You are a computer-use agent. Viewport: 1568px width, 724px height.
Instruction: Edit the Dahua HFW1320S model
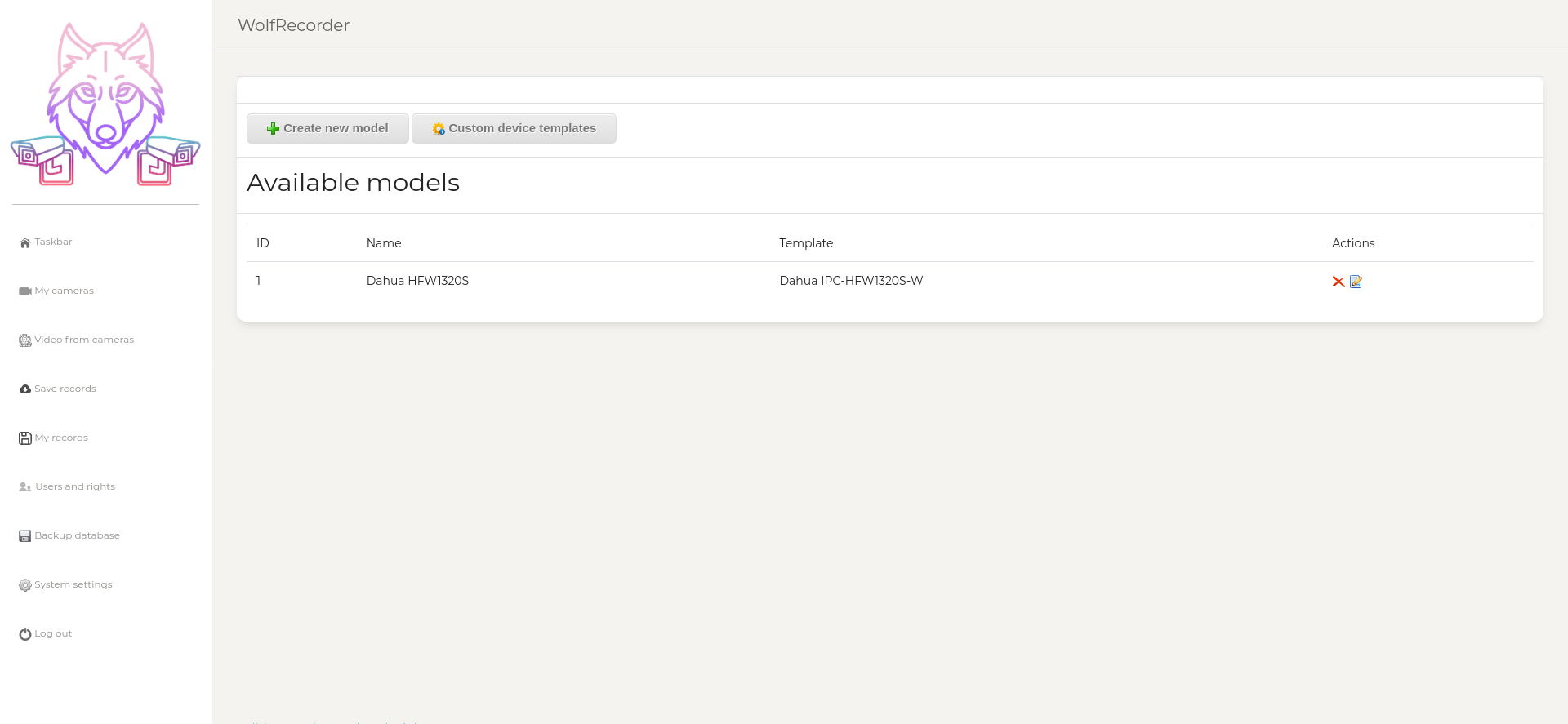pos(1356,282)
